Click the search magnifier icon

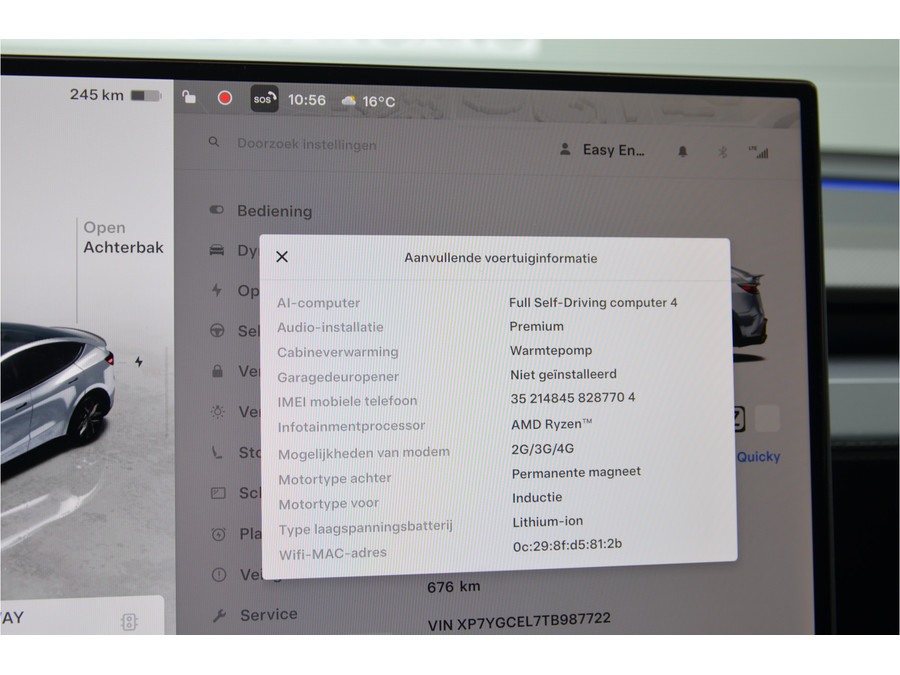tap(214, 142)
